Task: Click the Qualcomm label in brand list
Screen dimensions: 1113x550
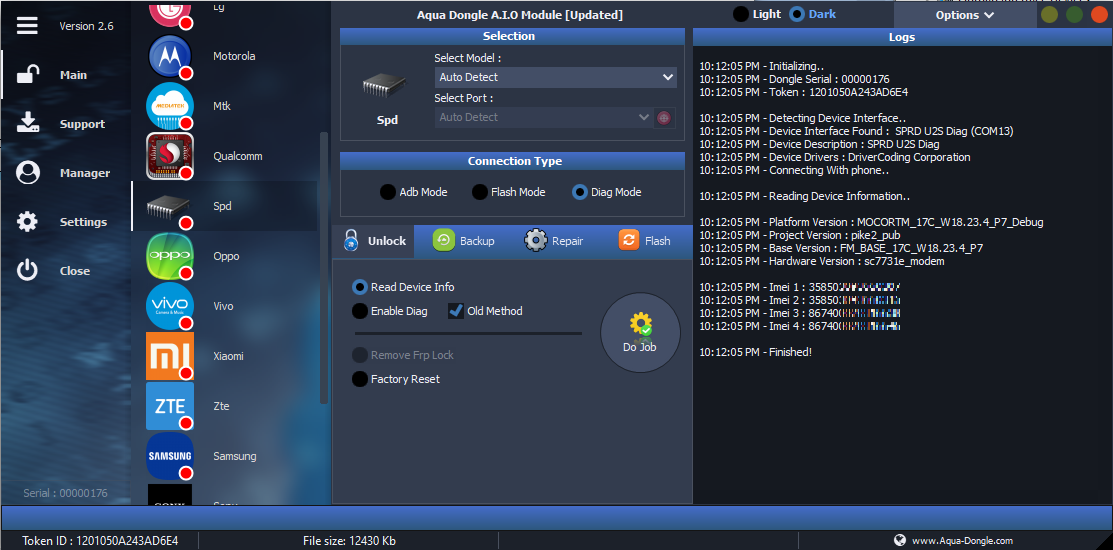Action: click(236, 156)
